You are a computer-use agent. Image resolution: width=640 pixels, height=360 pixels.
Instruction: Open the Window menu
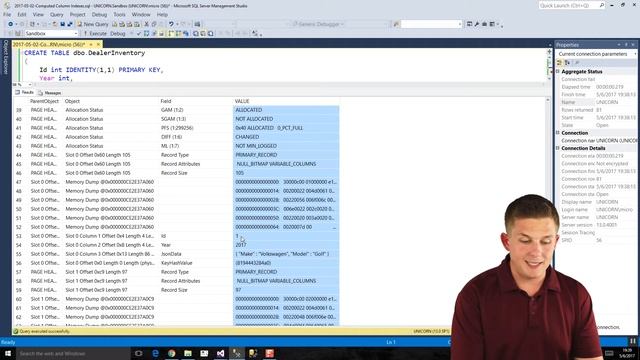[141, 15]
